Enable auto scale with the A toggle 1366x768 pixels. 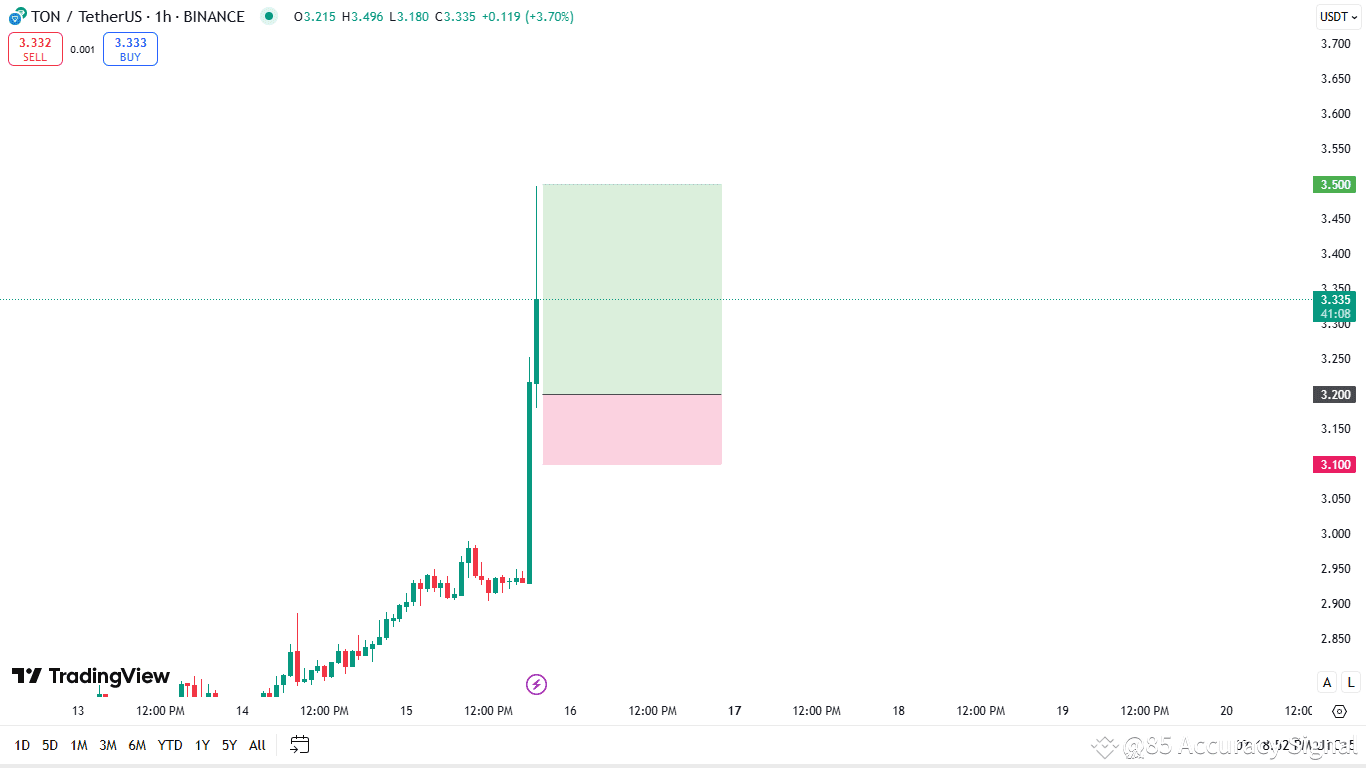coord(1326,681)
